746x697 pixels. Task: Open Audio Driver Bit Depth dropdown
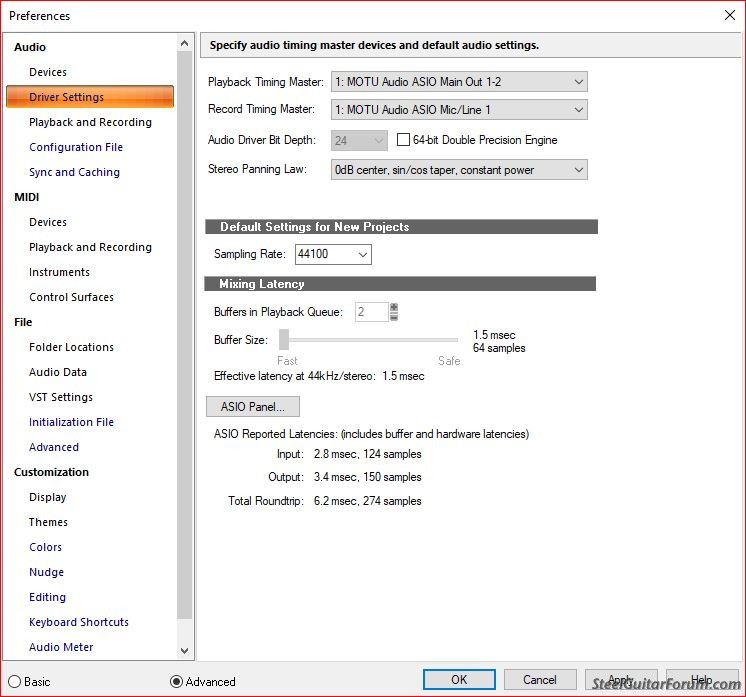(359, 140)
